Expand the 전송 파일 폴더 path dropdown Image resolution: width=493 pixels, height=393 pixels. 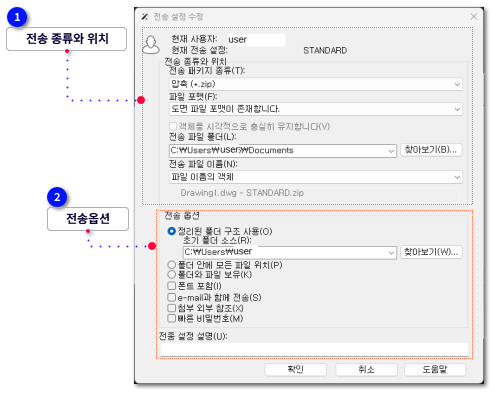coord(391,151)
